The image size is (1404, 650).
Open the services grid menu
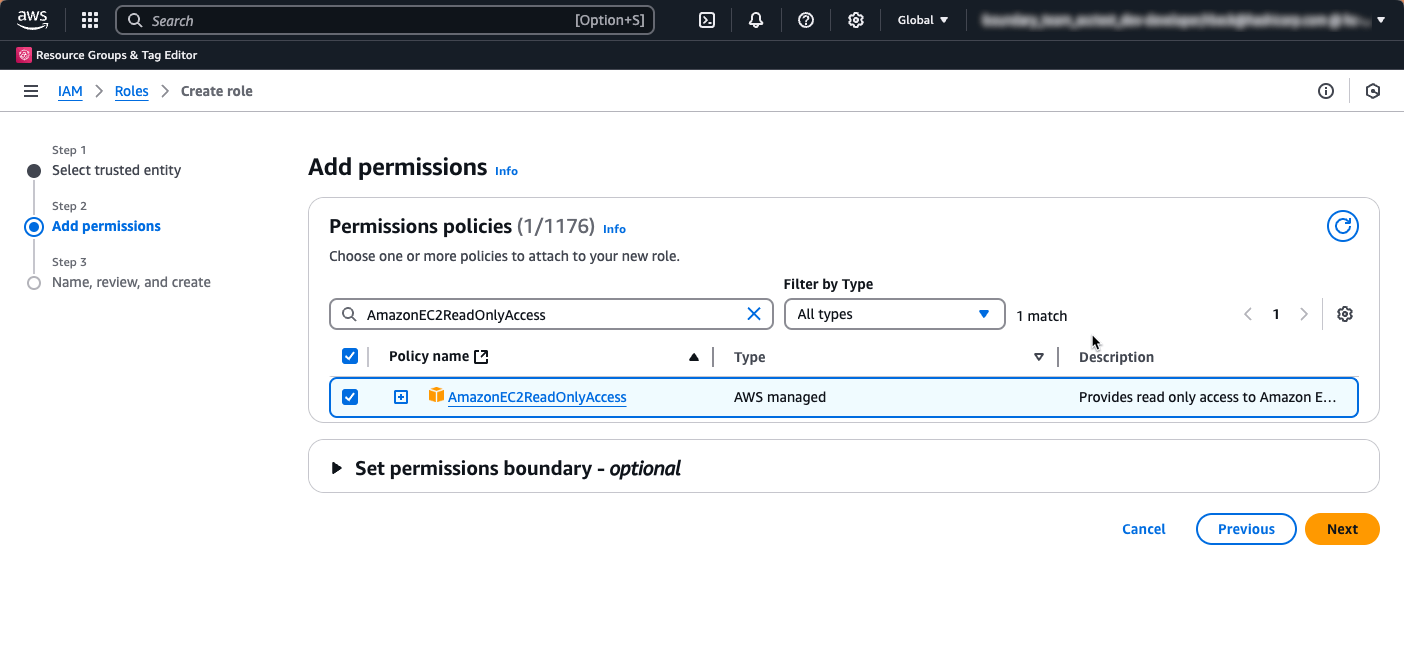click(x=90, y=20)
